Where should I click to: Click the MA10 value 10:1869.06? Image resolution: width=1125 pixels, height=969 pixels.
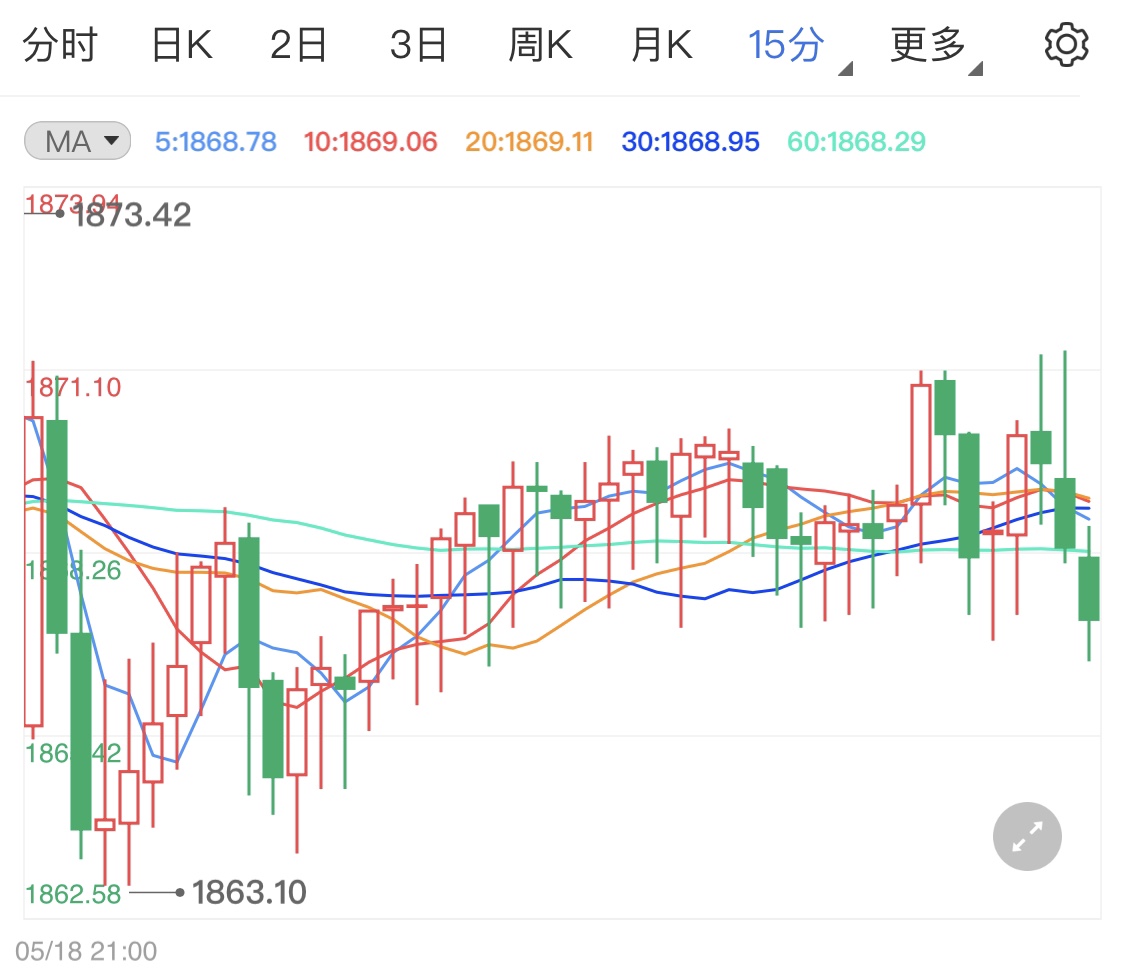click(370, 142)
